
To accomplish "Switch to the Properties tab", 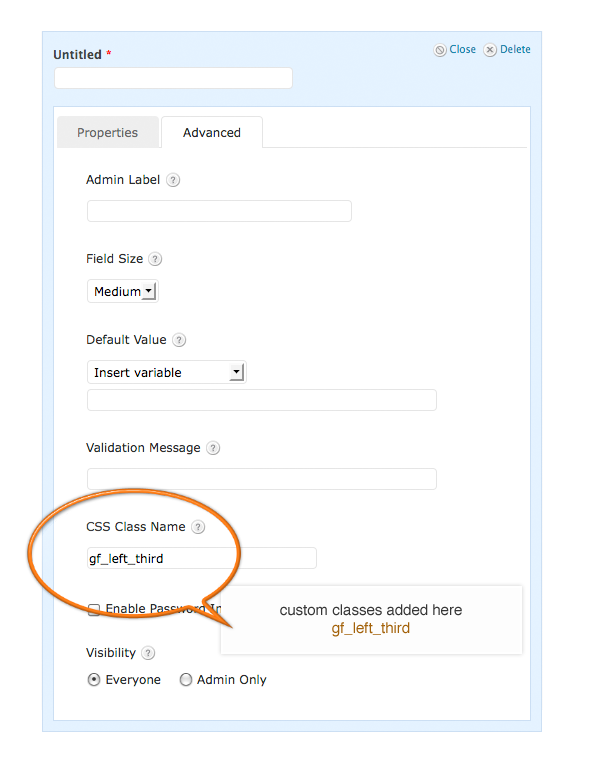I will click(108, 133).
